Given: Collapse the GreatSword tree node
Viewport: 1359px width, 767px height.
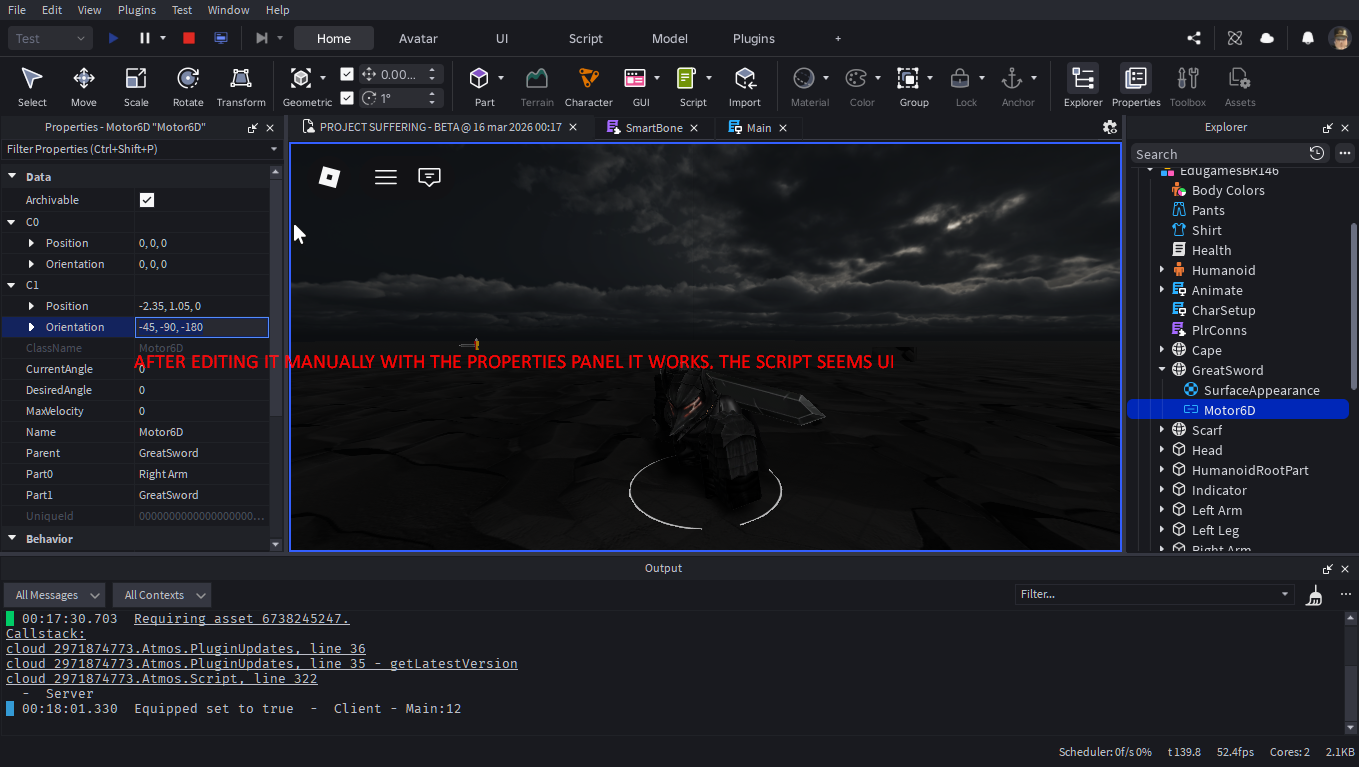Looking at the screenshot, I should [1162, 370].
